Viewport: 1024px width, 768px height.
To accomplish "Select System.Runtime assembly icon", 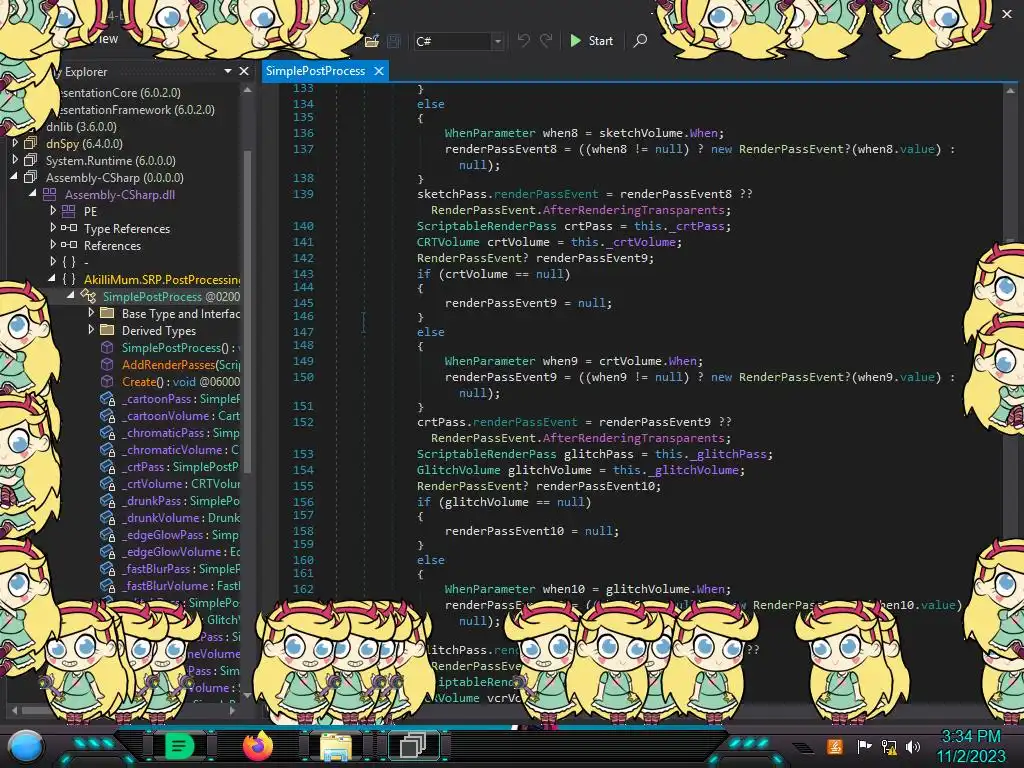I will (x=30, y=160).
